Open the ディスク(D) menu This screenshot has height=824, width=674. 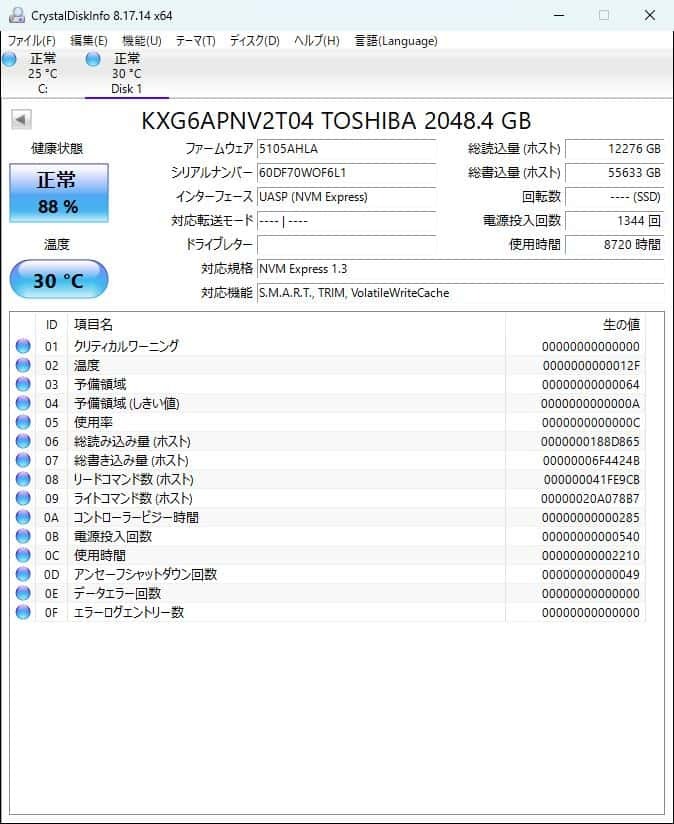coord(255,40)
